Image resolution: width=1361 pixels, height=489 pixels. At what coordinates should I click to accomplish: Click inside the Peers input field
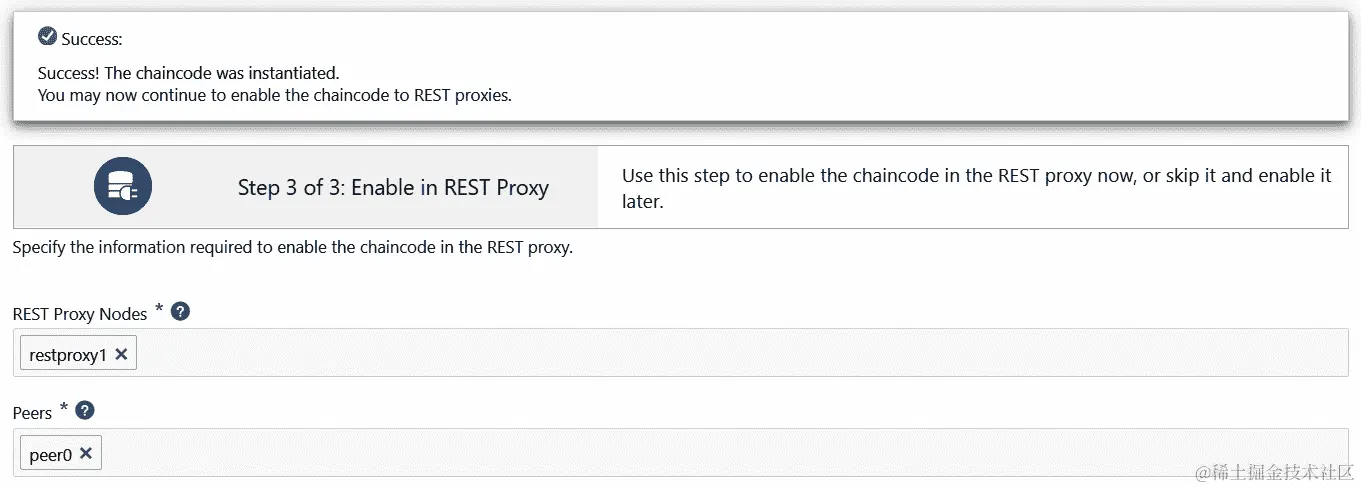pyautogui.click(x=700, y=454)
